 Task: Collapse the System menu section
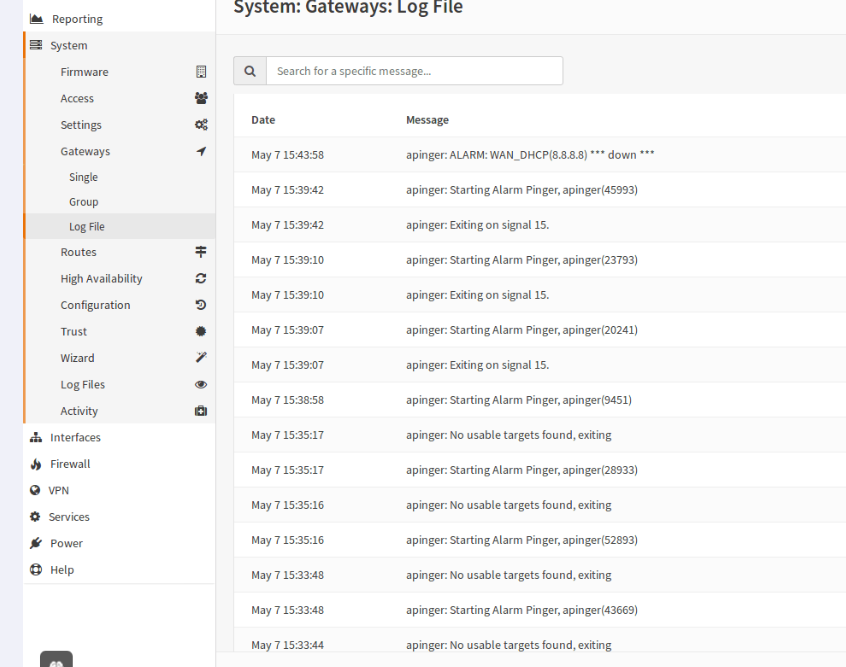[120, 45]
